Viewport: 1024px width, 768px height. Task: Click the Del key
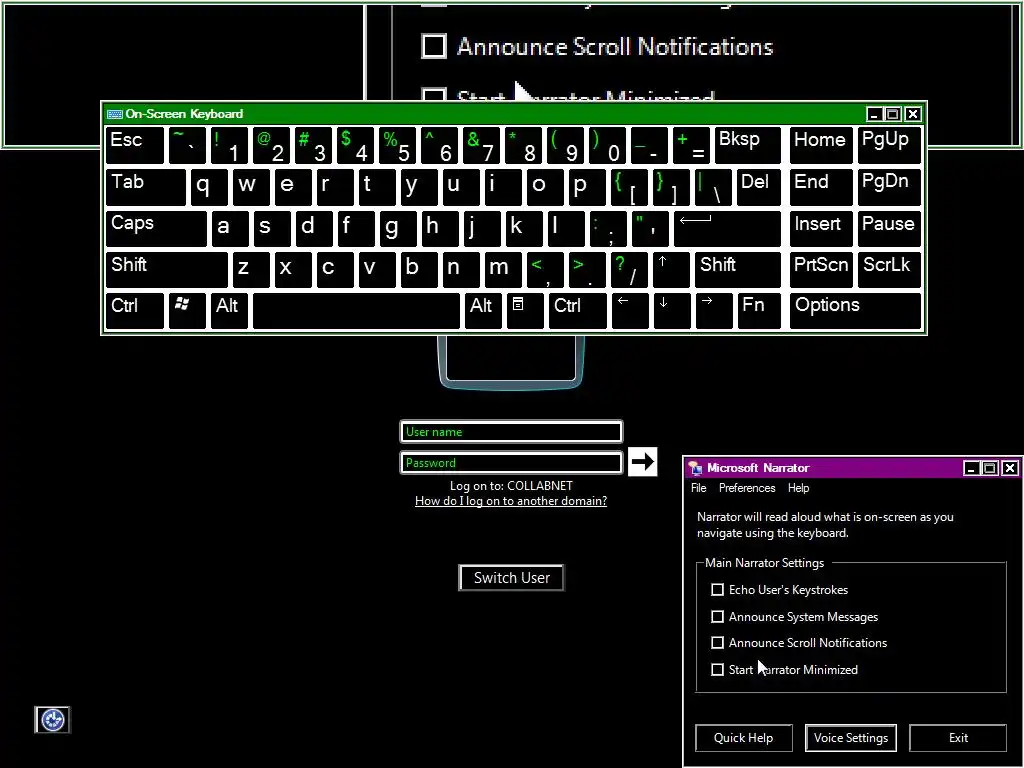pos(758,187)
